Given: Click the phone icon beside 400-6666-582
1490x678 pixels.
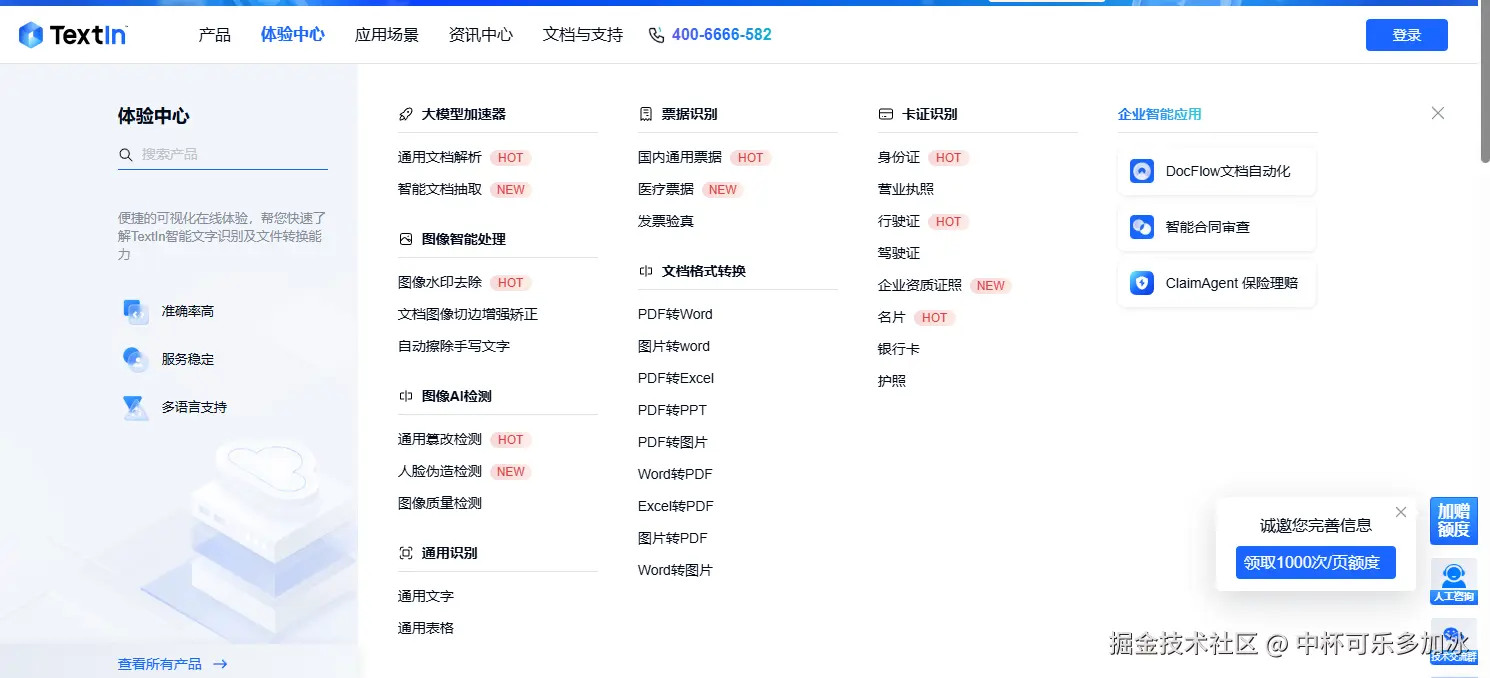Looking at the screenshot, I should [x=656, y=35].
